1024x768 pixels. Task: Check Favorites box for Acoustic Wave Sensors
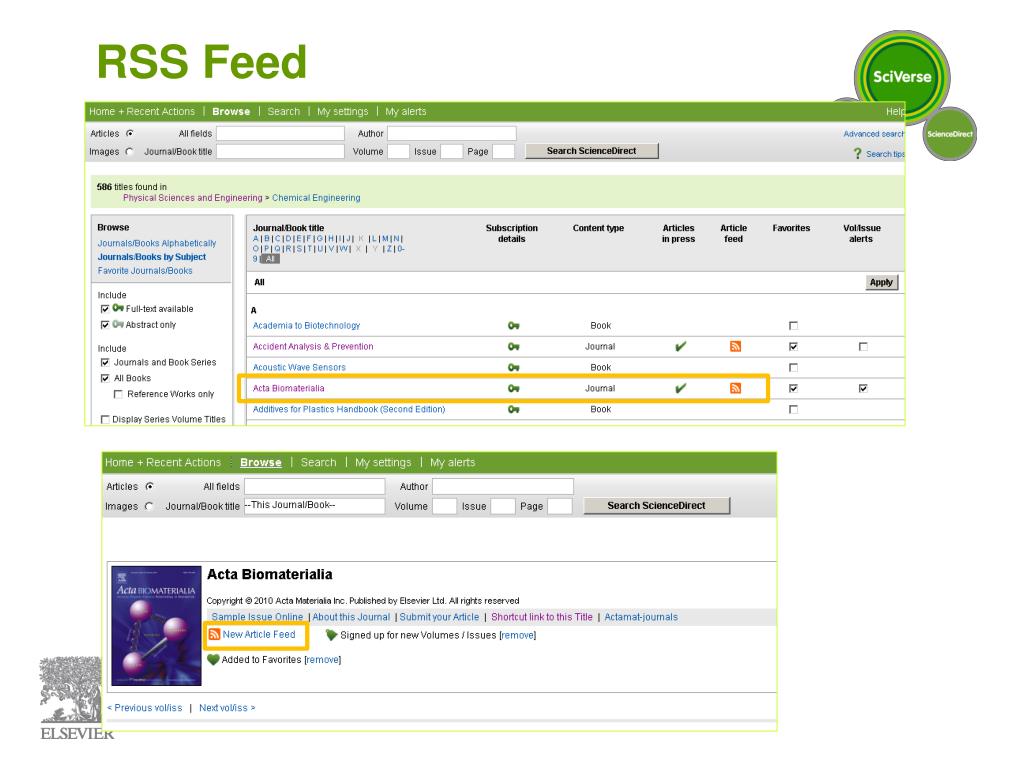point(793,367)
